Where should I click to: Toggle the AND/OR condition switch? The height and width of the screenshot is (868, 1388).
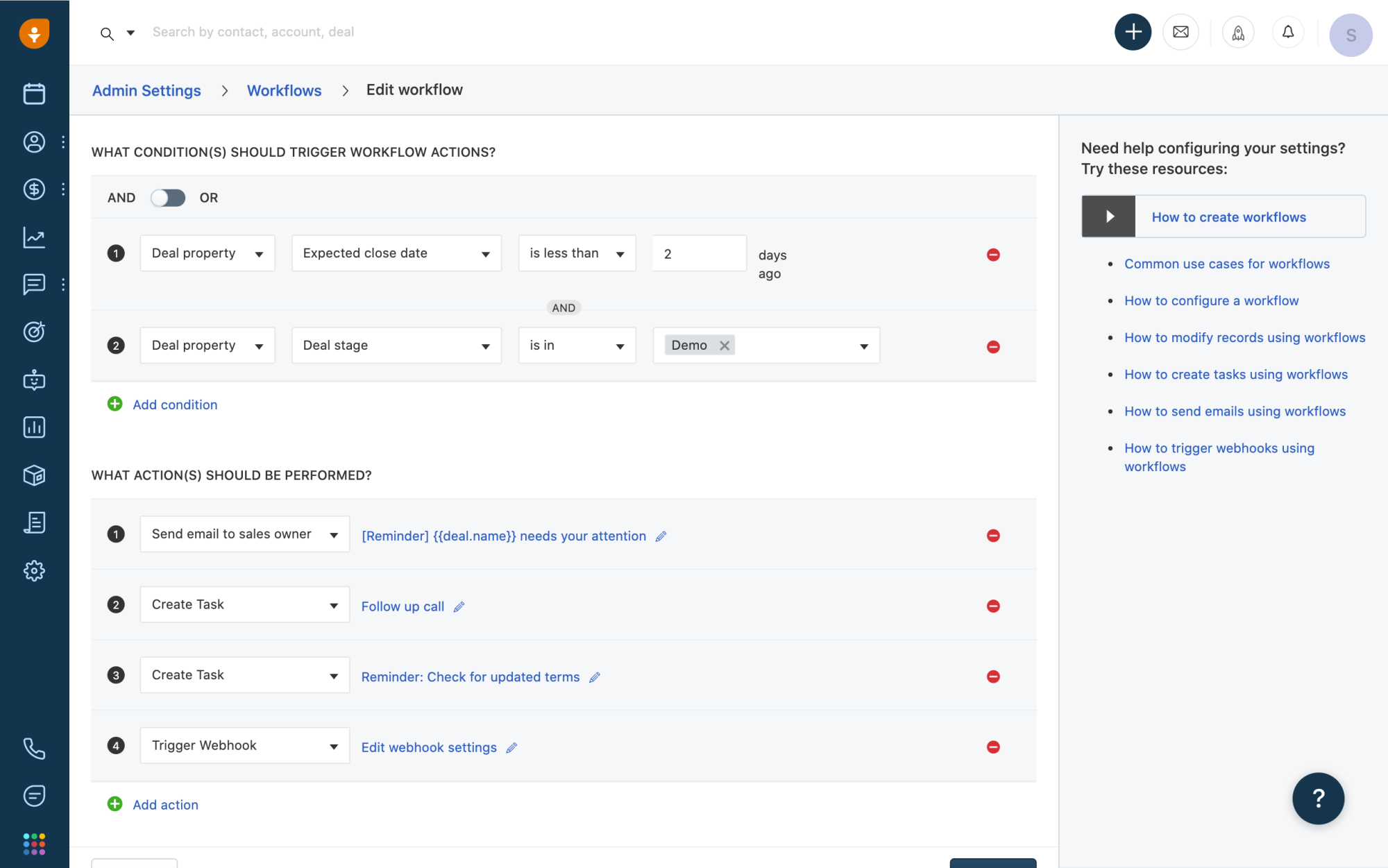pyautogui.click(x=168, y=198)
